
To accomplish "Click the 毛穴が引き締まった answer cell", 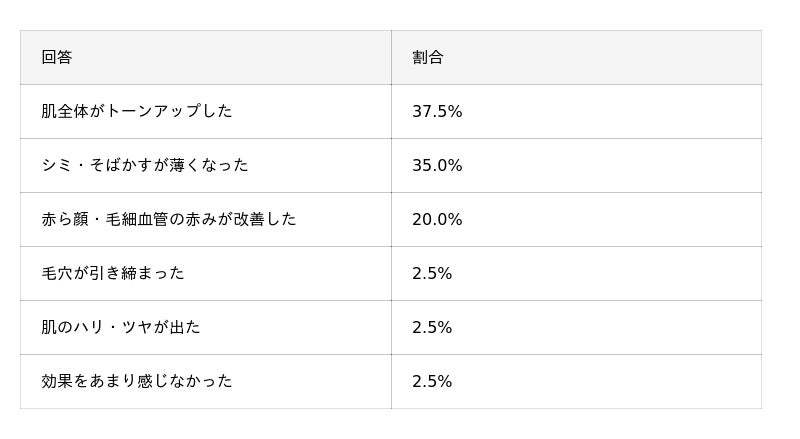I will point(112,273).
